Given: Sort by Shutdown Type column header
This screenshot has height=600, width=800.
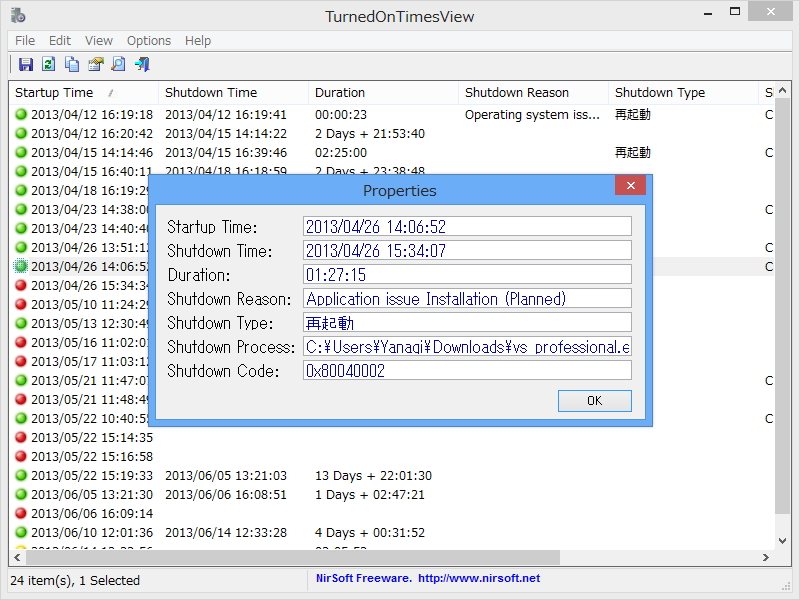Looking at the screenshot, I should [683, 92].
